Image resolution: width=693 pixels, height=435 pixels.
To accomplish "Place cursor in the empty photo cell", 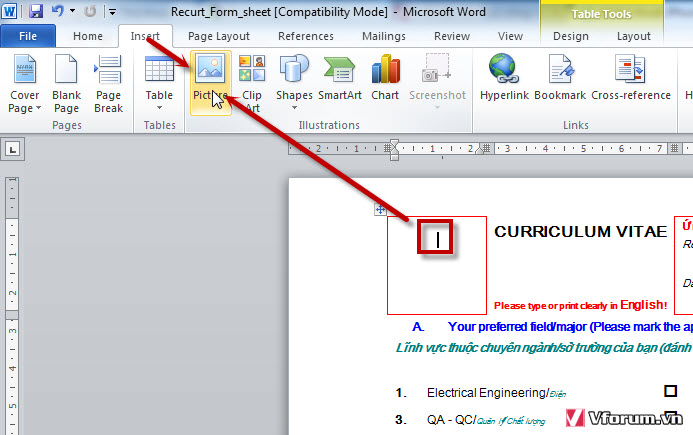I will pos(437,265).
